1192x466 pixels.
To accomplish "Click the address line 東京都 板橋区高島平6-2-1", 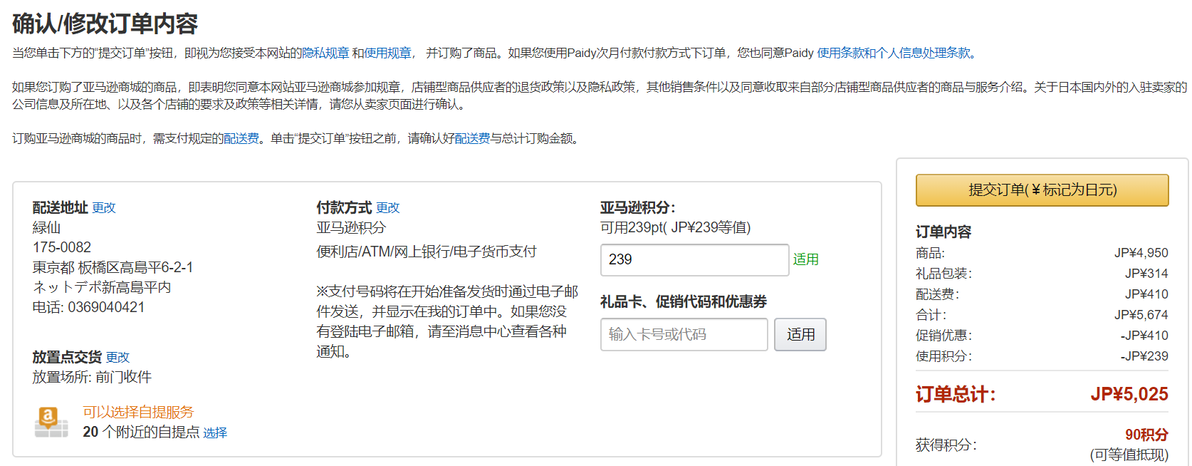I will click(x=113, y=268).
